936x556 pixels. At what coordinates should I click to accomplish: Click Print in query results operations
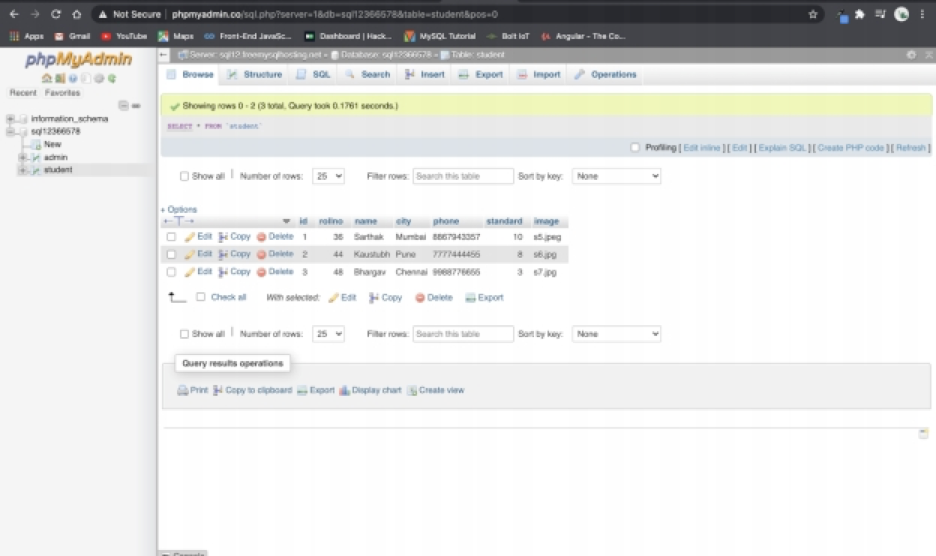click(192, 391)
